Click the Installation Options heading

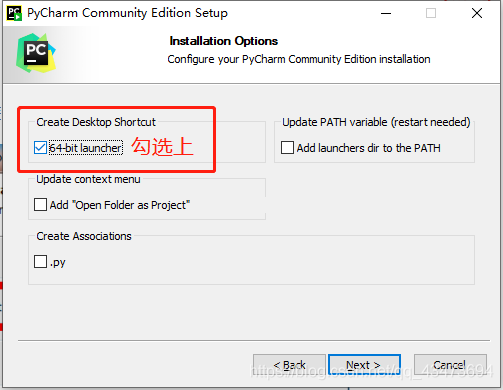click(224, 41)
